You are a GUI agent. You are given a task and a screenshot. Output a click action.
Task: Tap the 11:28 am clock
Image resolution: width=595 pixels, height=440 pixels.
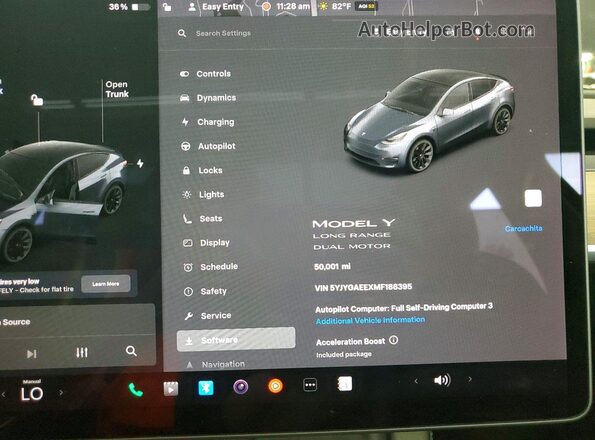(x=293, y=6)
